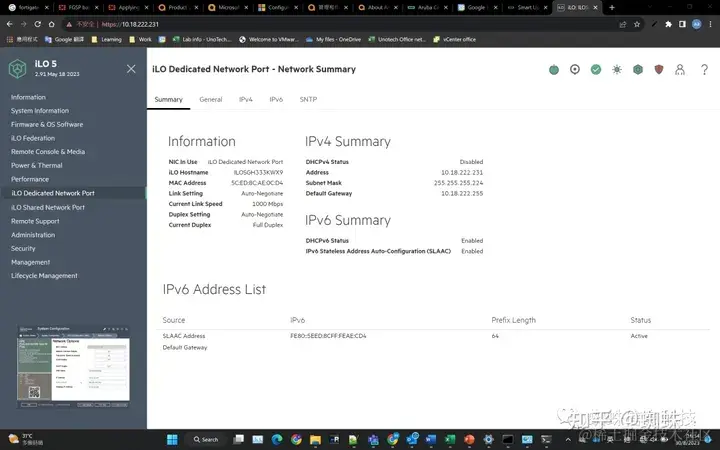The image size is (720, 450).
Task: Open Management in the sidebar
Action: [30, 262]
